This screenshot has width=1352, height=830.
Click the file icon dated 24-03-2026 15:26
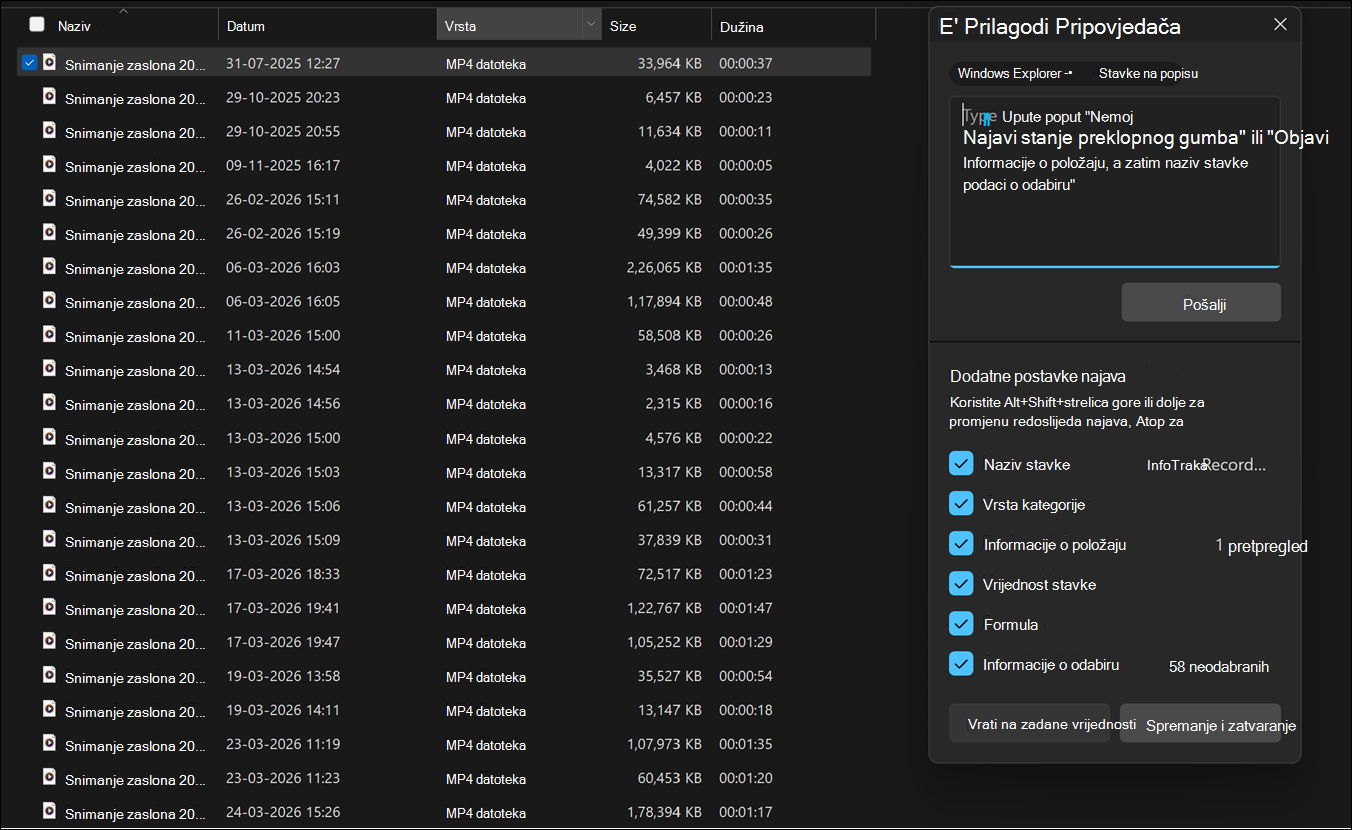49,811
